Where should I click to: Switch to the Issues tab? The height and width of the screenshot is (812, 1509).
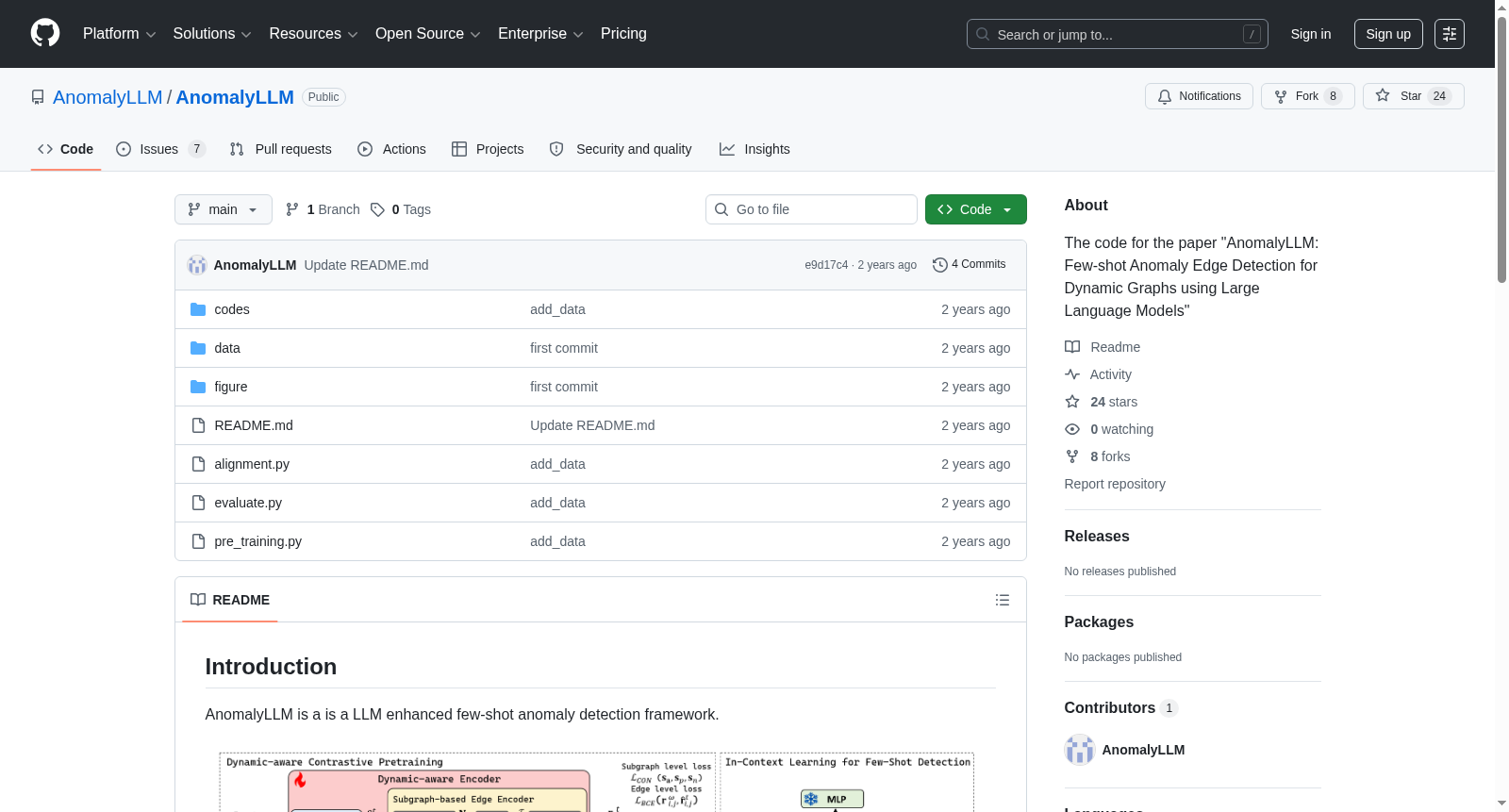(160, 149)
